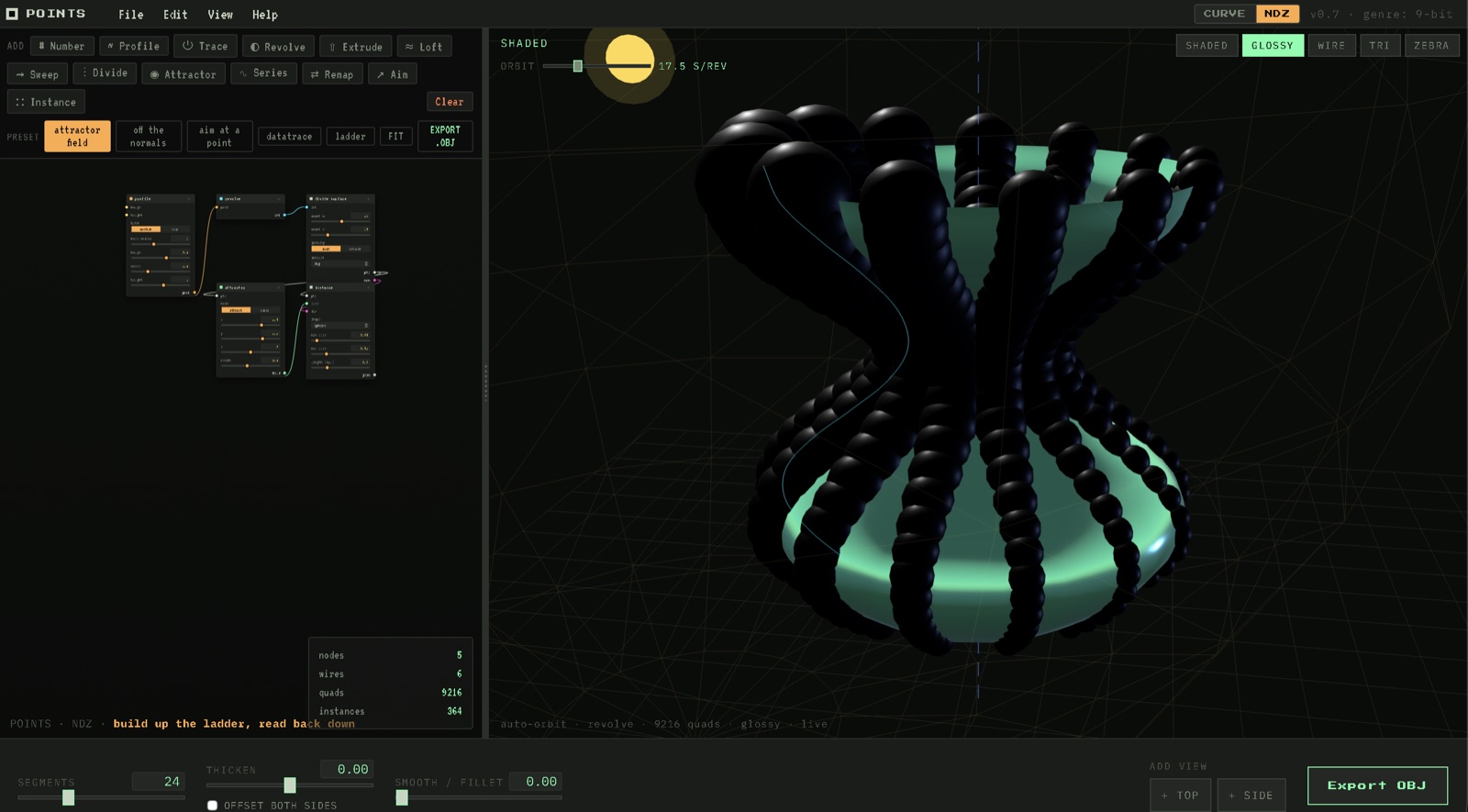The image size is (1468, 812).
Task: Open the Edit menu
Action: (x=175, y=15)
